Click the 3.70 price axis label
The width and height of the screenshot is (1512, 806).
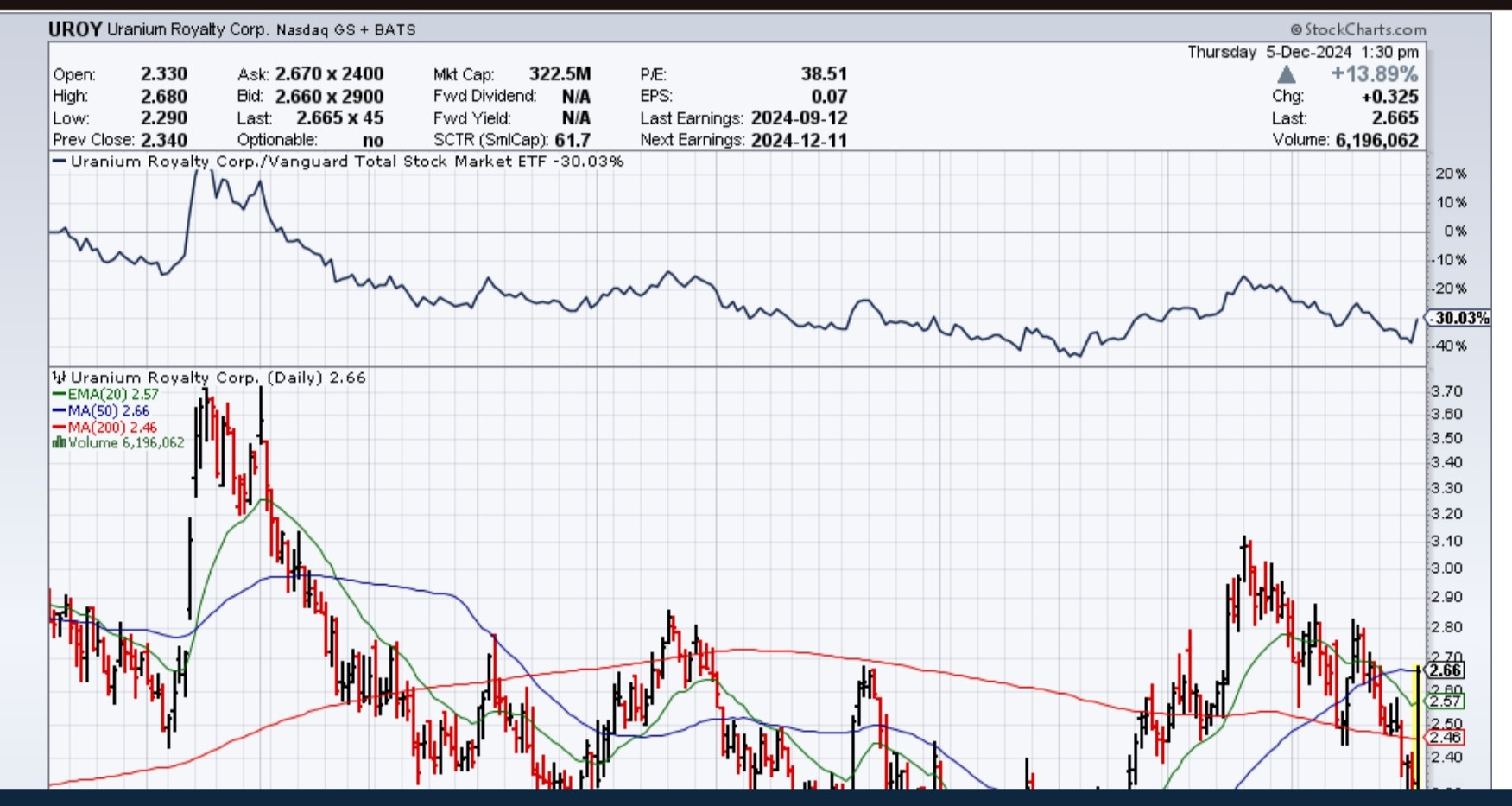[1447, 391]
